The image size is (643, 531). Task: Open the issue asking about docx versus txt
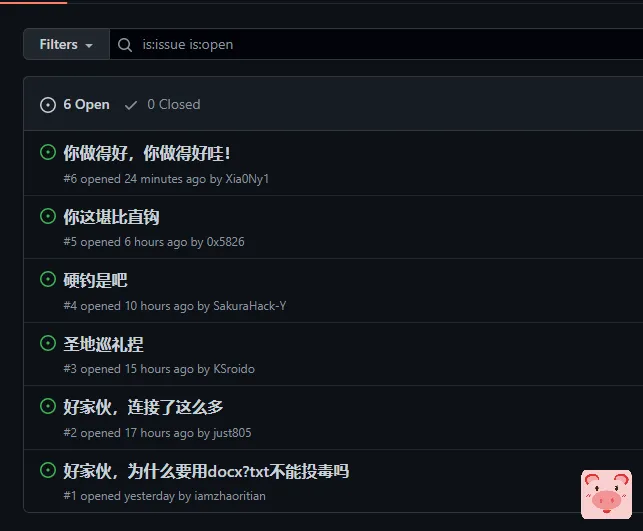pos(206,471)
